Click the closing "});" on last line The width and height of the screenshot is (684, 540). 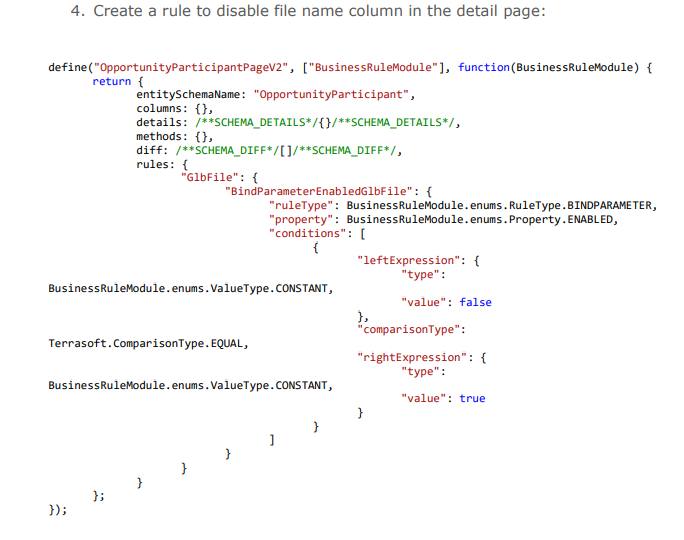(x=58, y=510)
